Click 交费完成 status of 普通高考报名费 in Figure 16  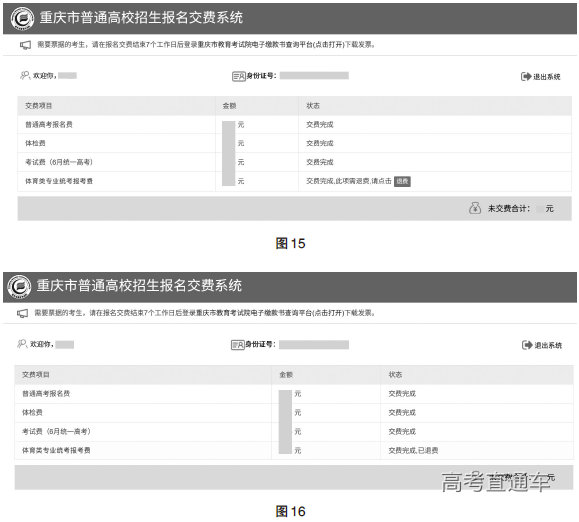[x=402, y=394]
